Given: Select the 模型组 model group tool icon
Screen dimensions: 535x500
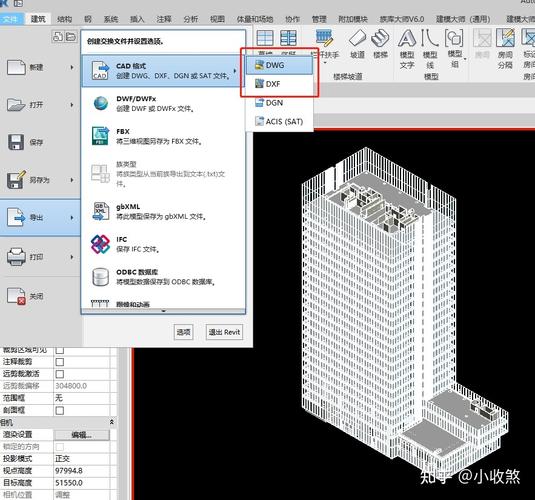Looking at the screenshot, I should point(454,38).
